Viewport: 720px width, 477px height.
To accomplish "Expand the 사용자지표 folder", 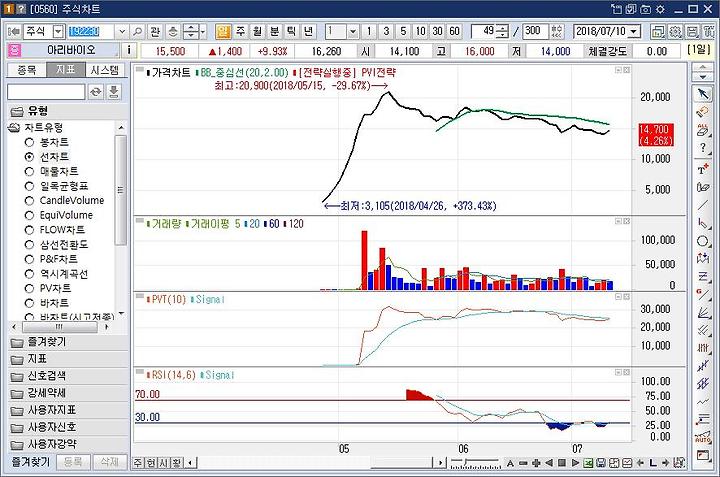I will coord(68,410).
